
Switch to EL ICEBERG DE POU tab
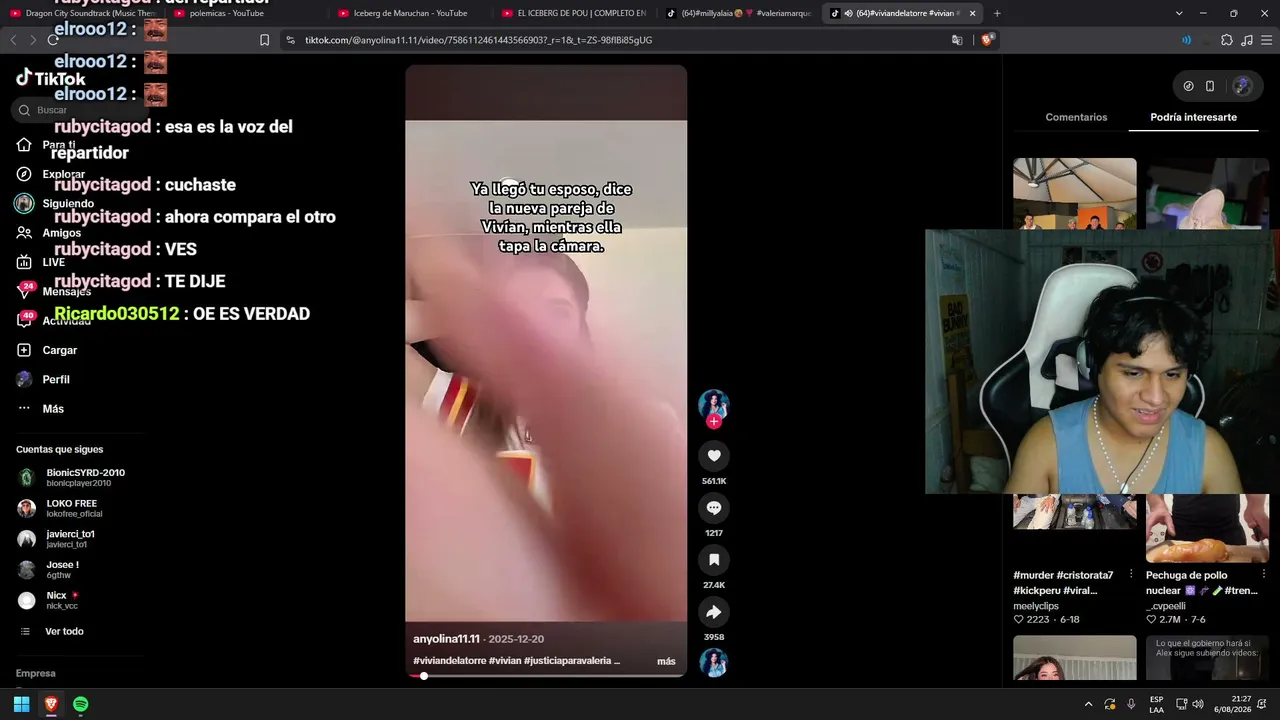tap(573, 13)
